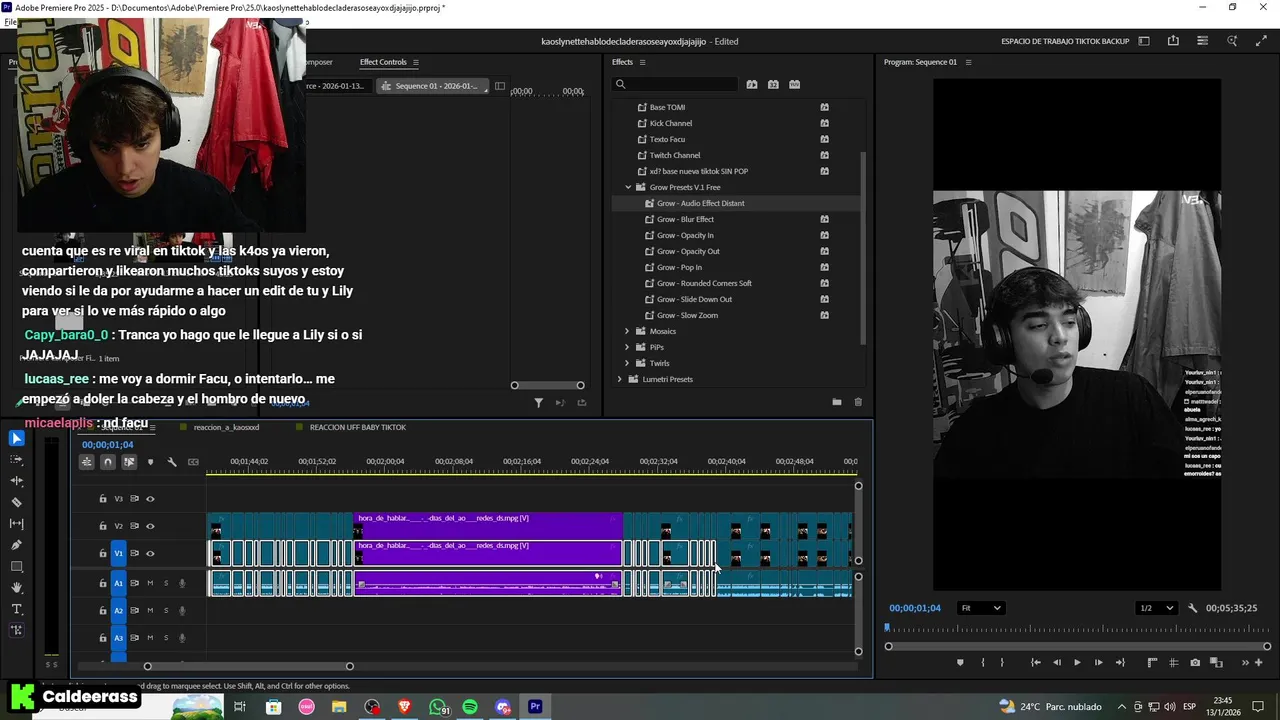Image resolution: width=1280 pixels, height=720 pixels.
Task: Click Export Frame camera icon
Action: pyautogui.click(x=1195, y=662)
